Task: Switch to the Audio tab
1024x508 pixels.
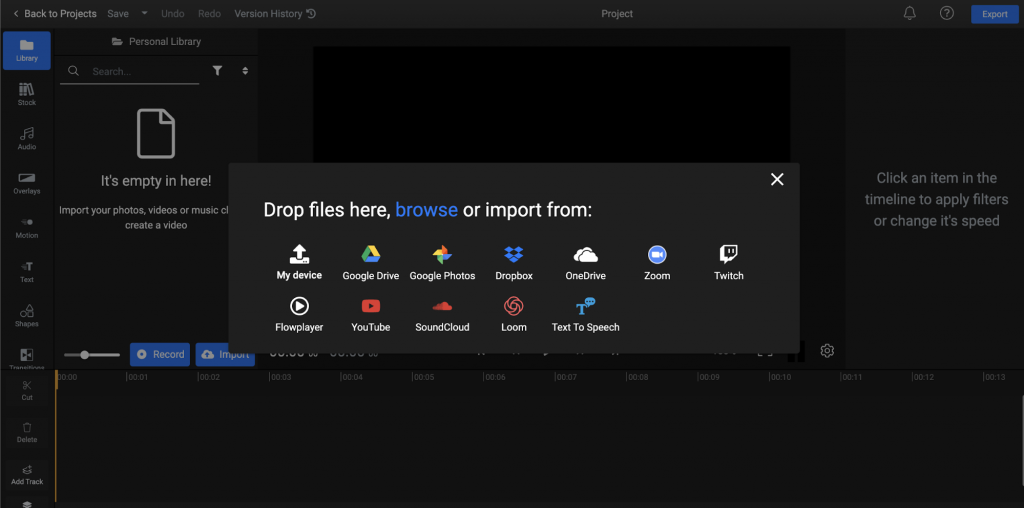Action: (27, 139)
